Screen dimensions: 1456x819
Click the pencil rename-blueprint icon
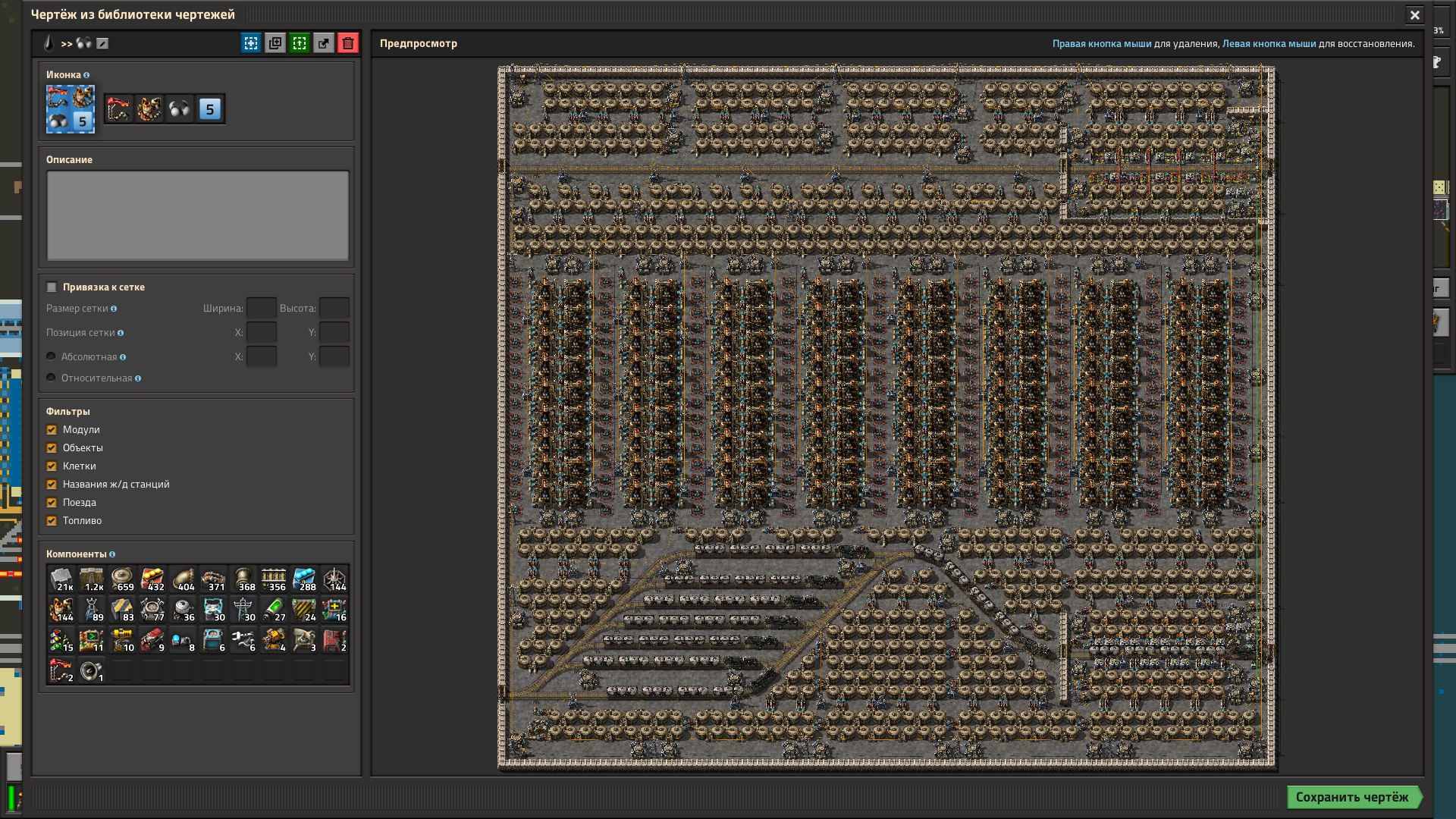[102, 43]
